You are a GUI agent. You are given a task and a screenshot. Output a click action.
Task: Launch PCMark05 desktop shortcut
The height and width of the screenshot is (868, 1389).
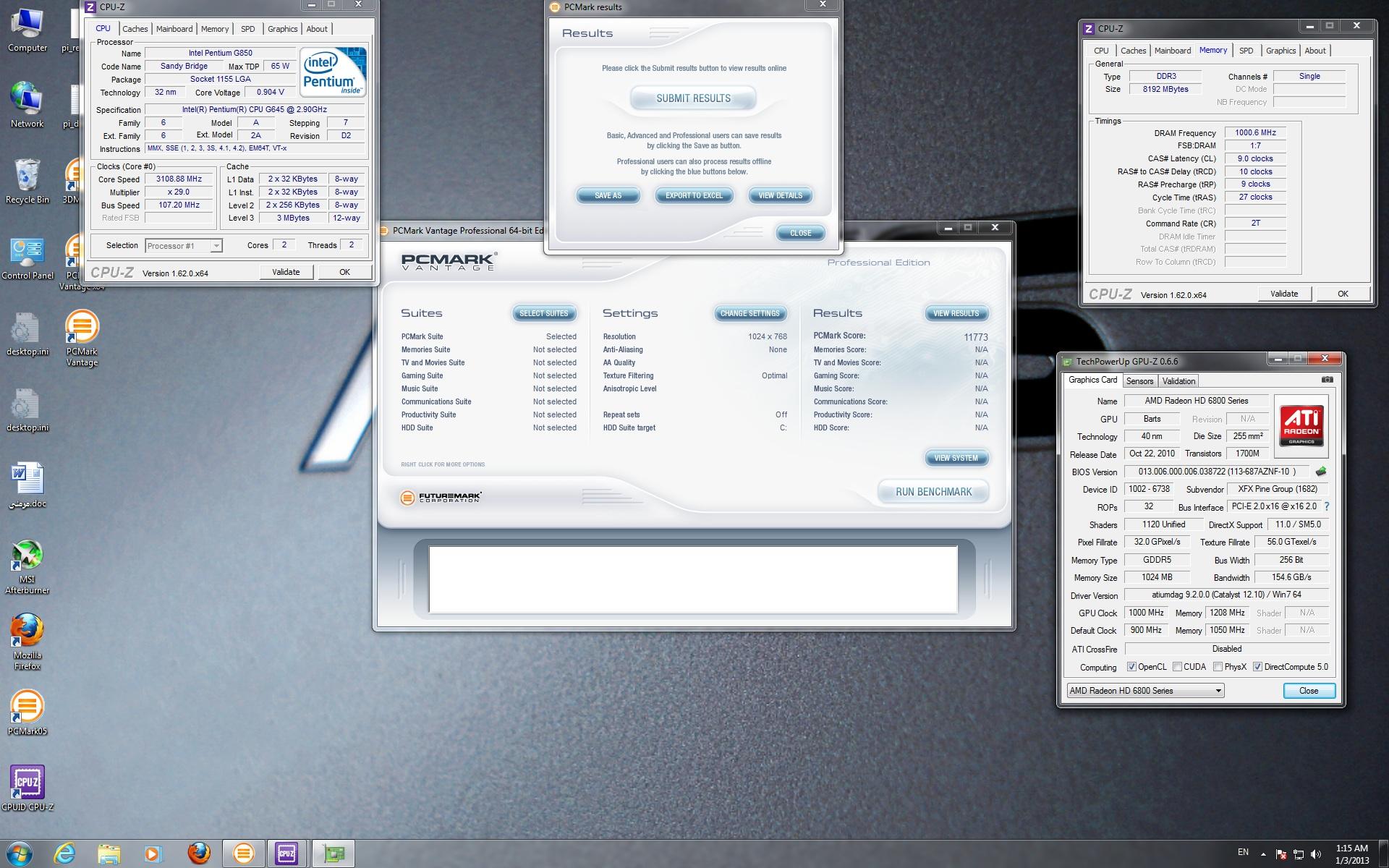[27, 712]
